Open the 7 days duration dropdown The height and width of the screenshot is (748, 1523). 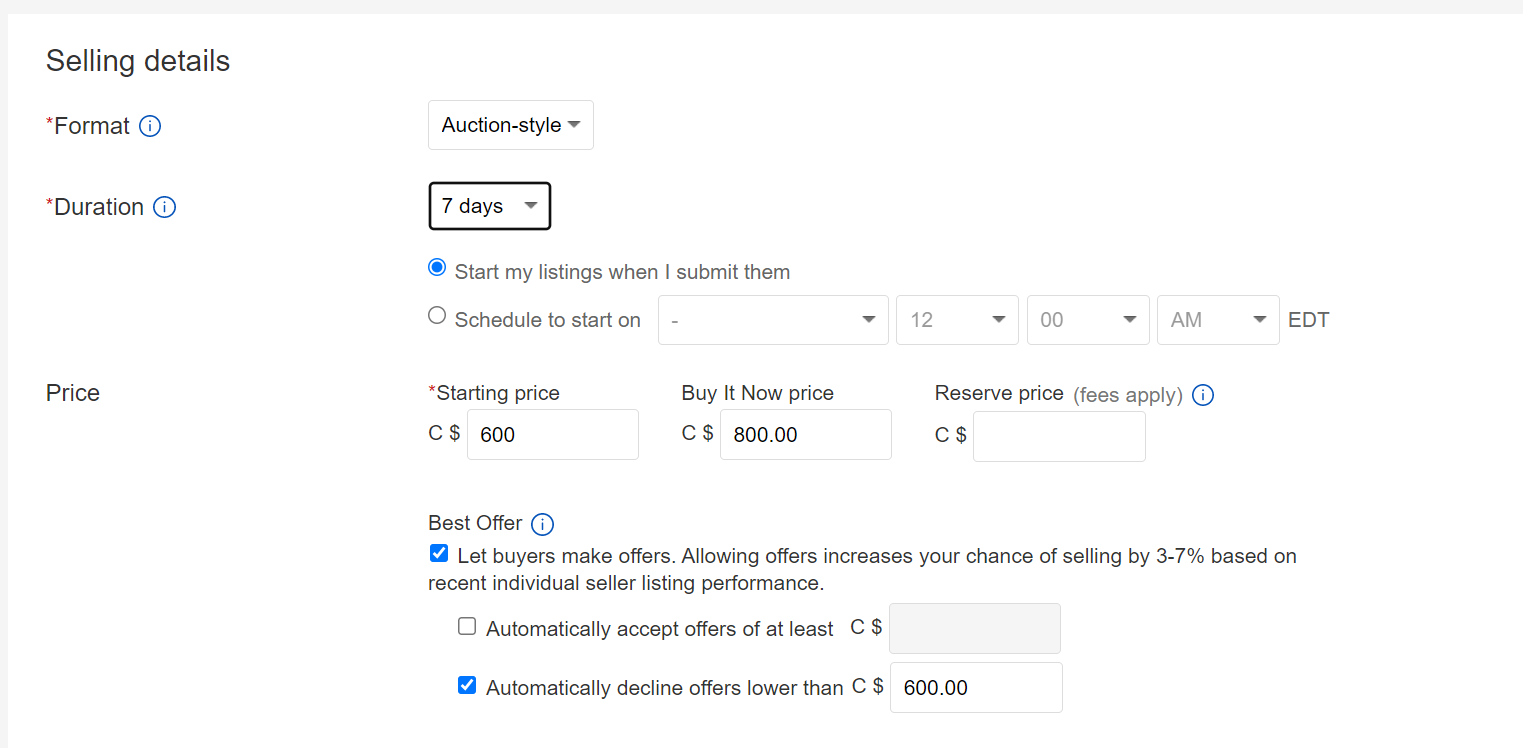click(490, 206)
